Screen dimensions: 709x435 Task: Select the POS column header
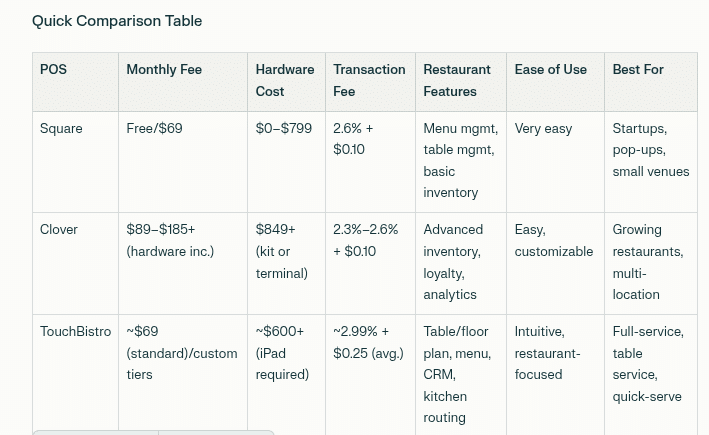pos(76,82)
